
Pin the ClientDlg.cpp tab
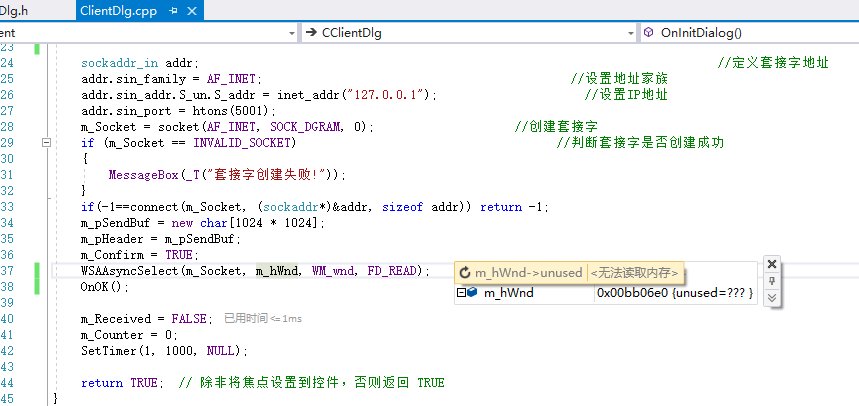click(174, 10)
